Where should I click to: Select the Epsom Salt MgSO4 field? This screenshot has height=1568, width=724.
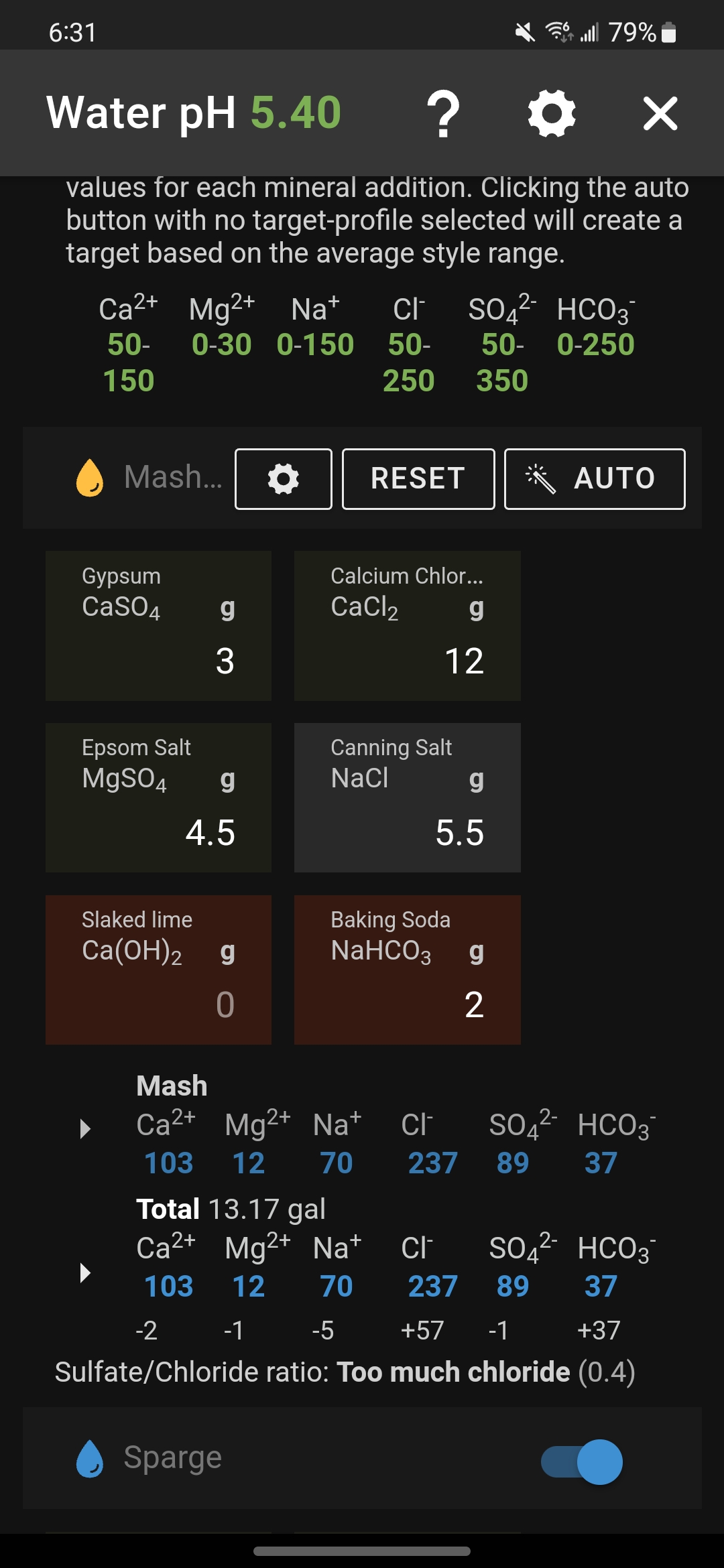click(159, 797)
